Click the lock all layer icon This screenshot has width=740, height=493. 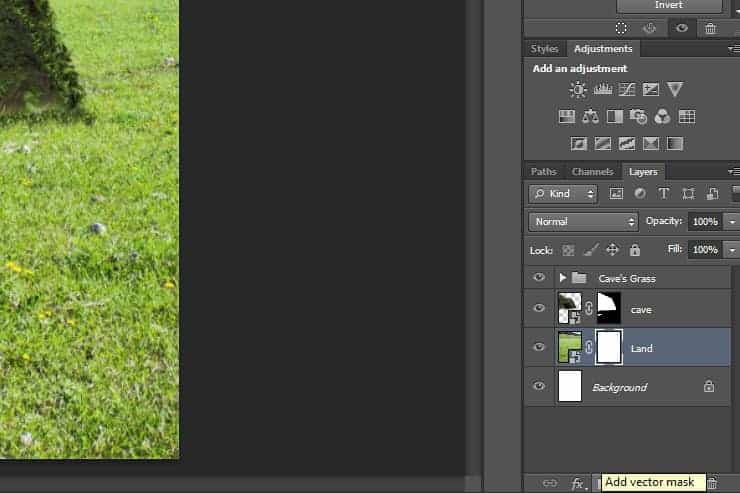pos(635,250)
